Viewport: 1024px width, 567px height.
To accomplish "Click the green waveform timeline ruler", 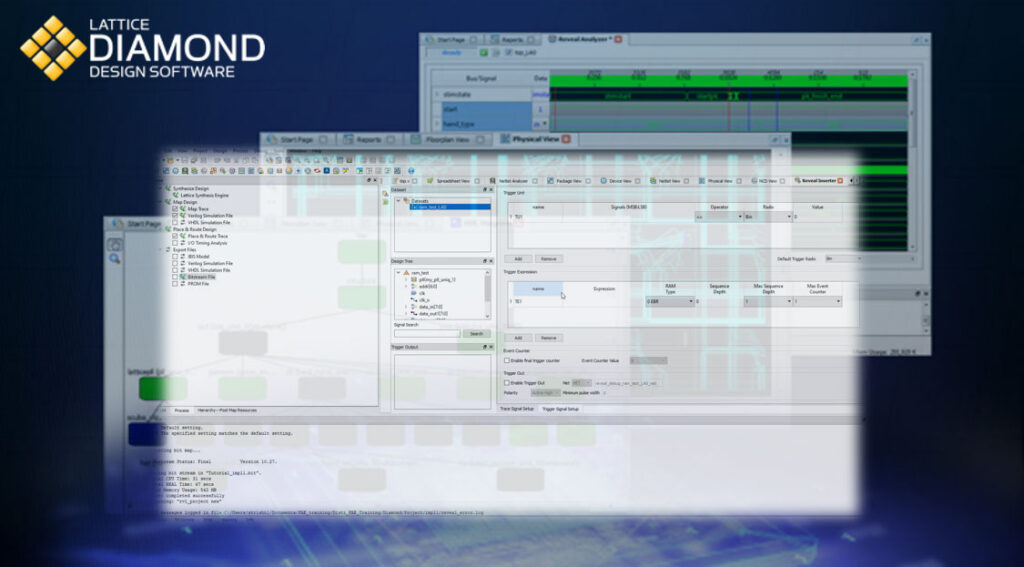I will (x=730, y=76).
